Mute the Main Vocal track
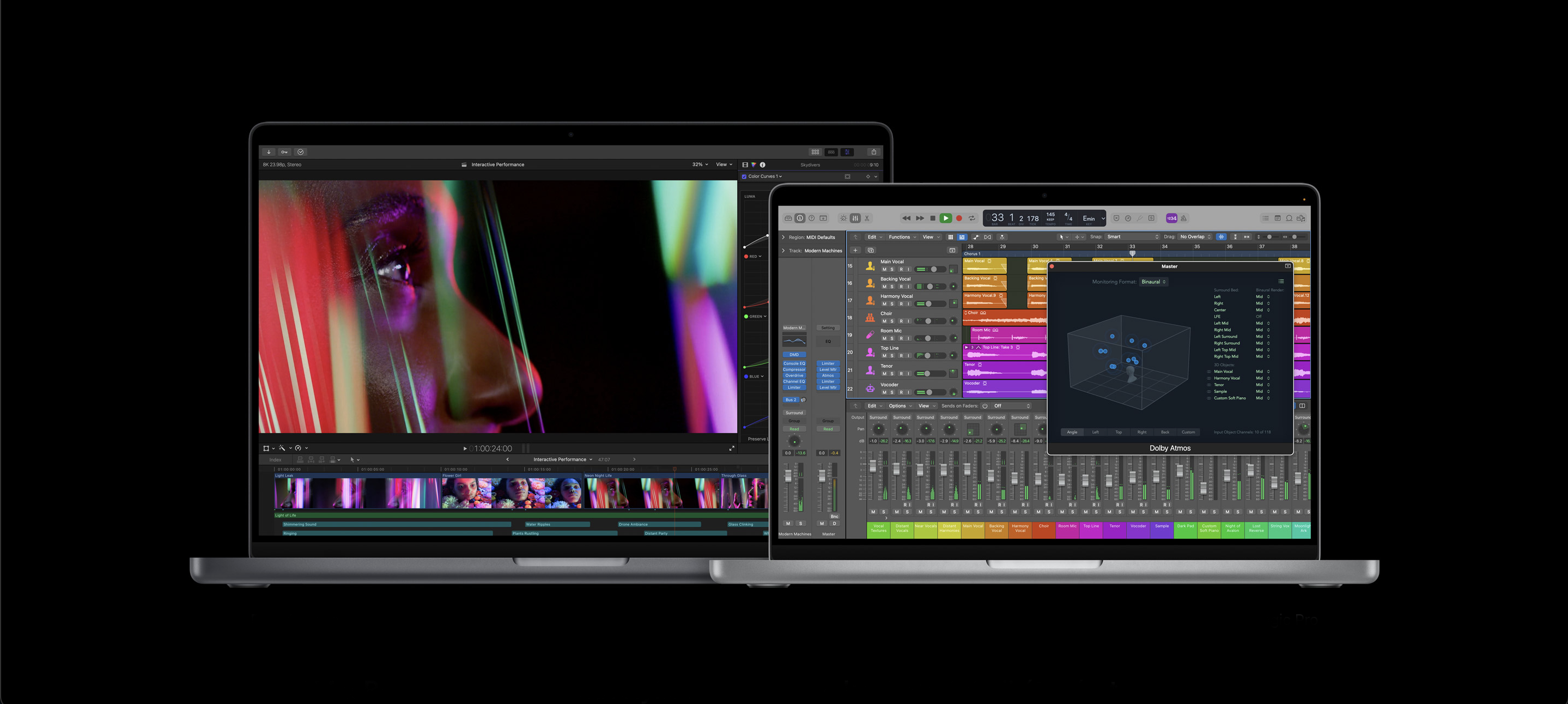The height and width of the screenshot is (704, 1568). tap(884, 269)
